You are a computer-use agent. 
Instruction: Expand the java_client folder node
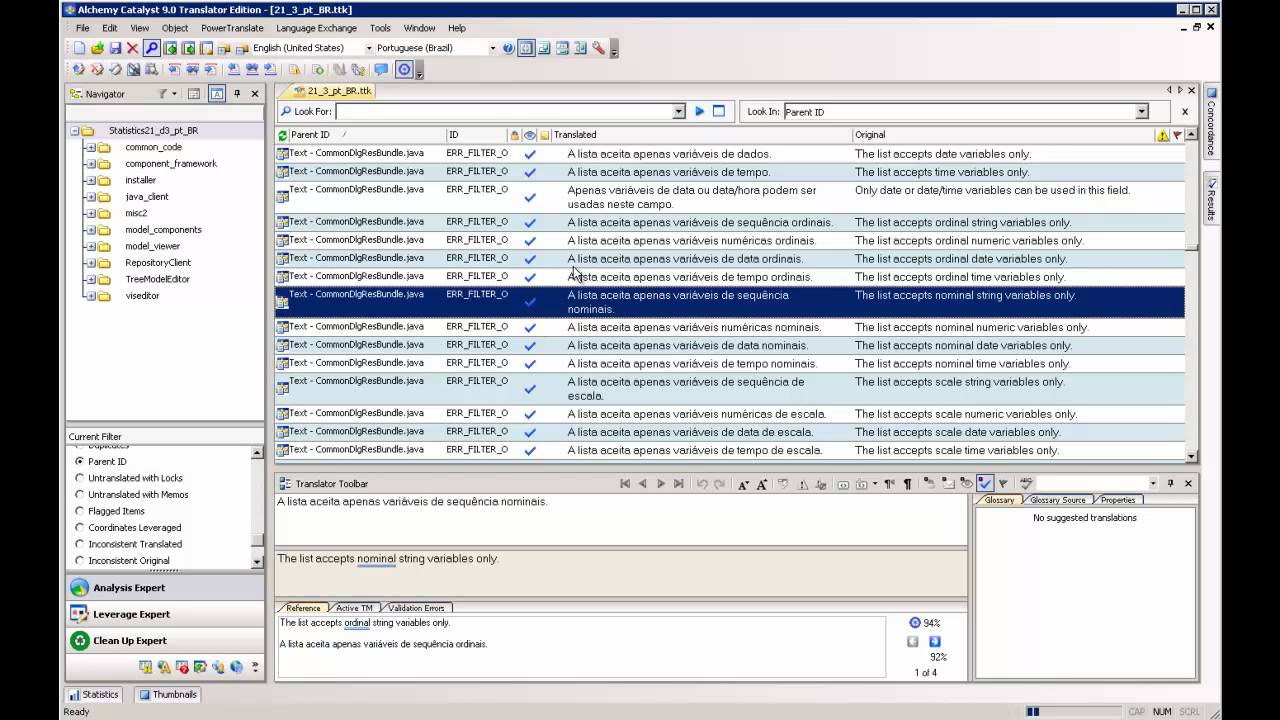click(x=91, y=197)
